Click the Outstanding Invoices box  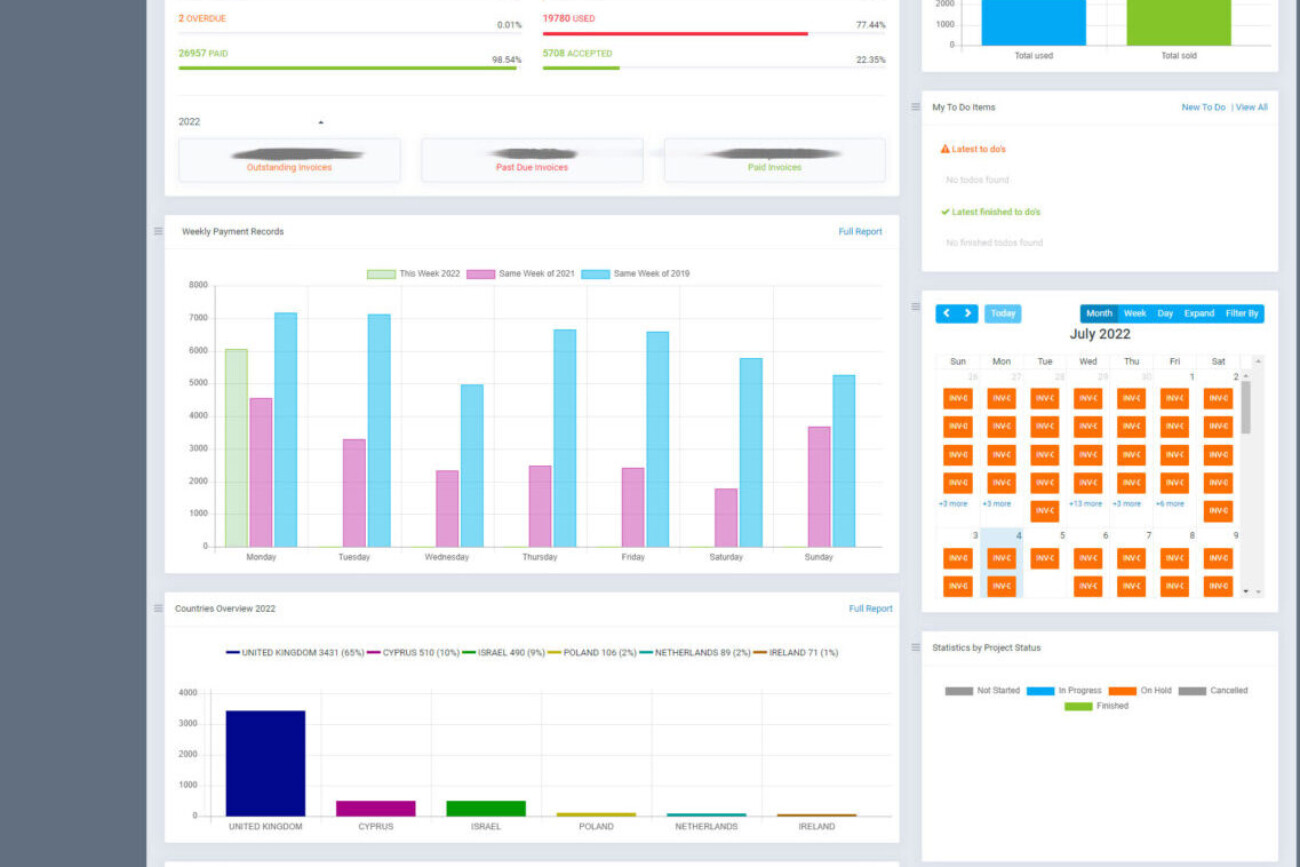[x=289, y=161]
